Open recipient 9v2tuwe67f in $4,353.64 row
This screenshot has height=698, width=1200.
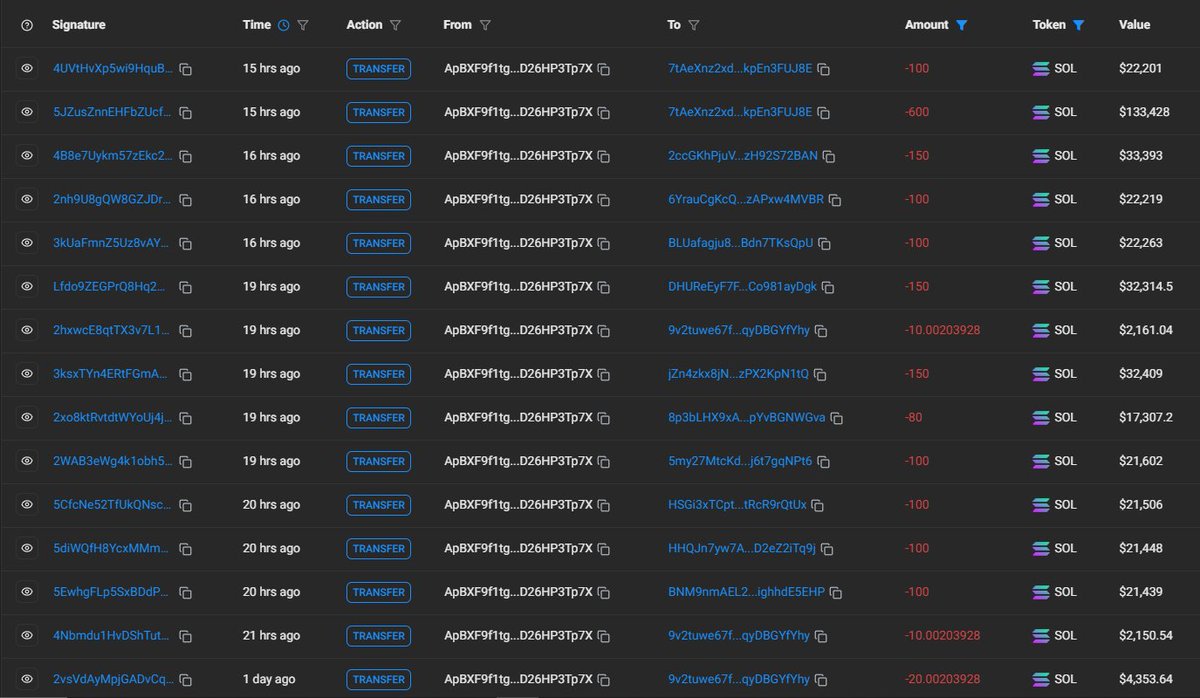click(739, 679)
